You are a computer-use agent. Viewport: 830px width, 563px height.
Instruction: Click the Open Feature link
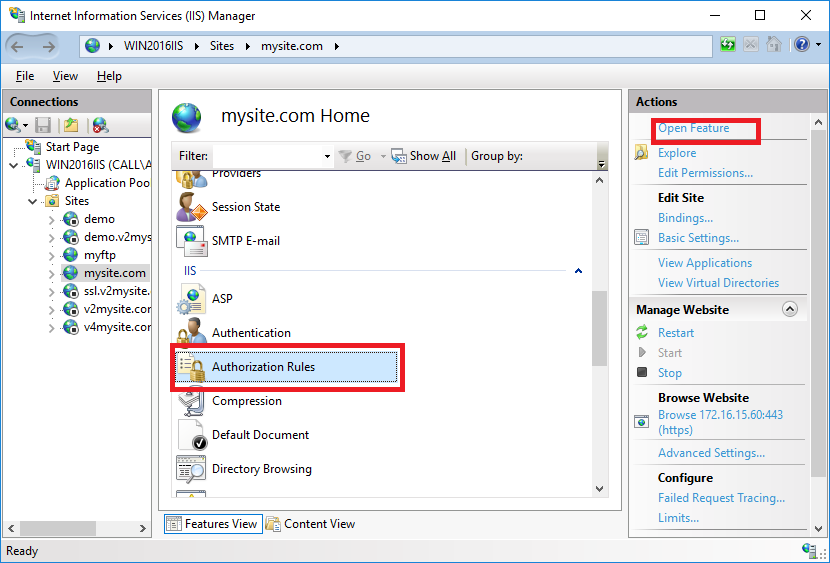point(693,128)
